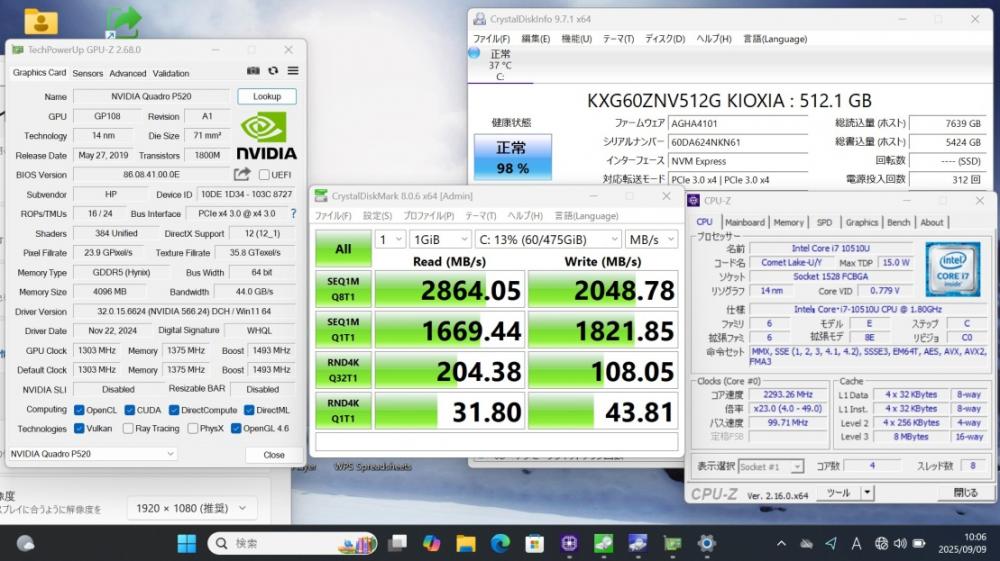The height and width of the screenshot is (561, 1000).
Task: Open the test count dropdown showing 1 in CrystalDiskMark
Action: 390,240
